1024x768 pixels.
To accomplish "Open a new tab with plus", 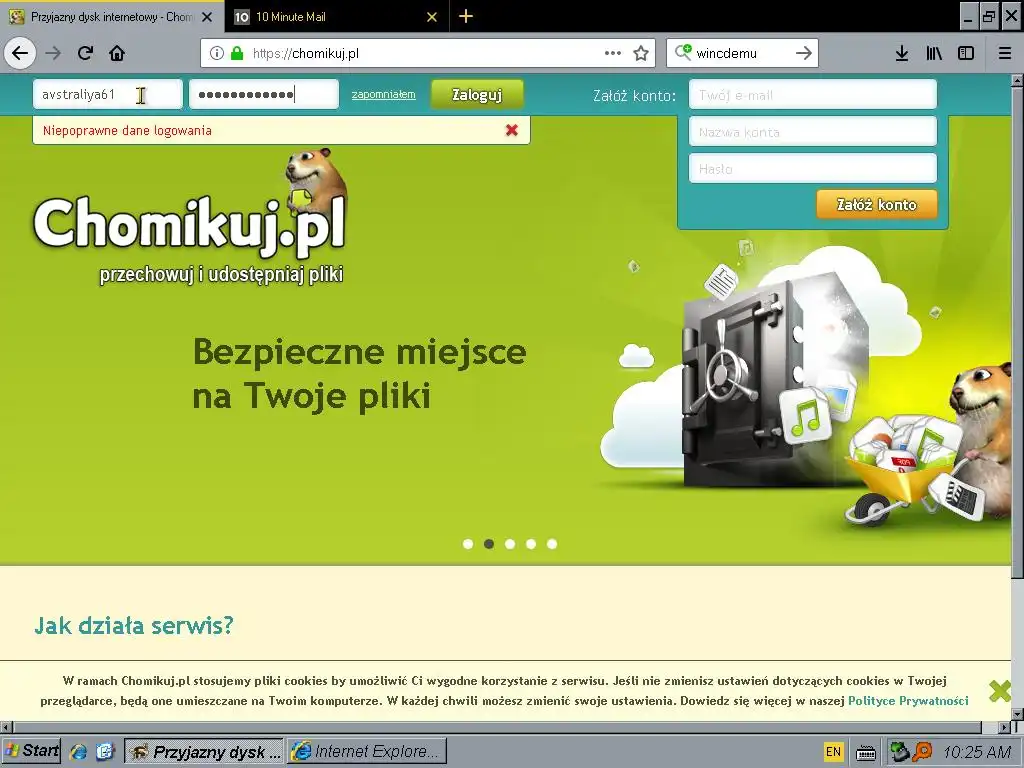I will 466,16.
